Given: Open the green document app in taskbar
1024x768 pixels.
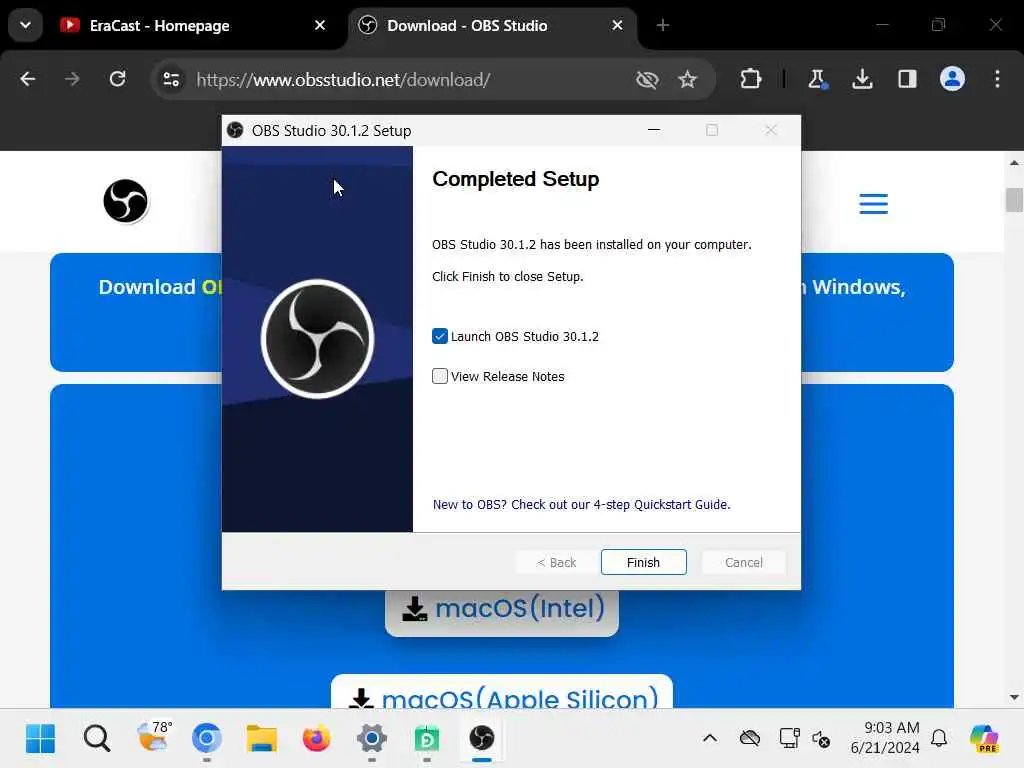Looking at the screenshot, I should (x=426, y=739).
